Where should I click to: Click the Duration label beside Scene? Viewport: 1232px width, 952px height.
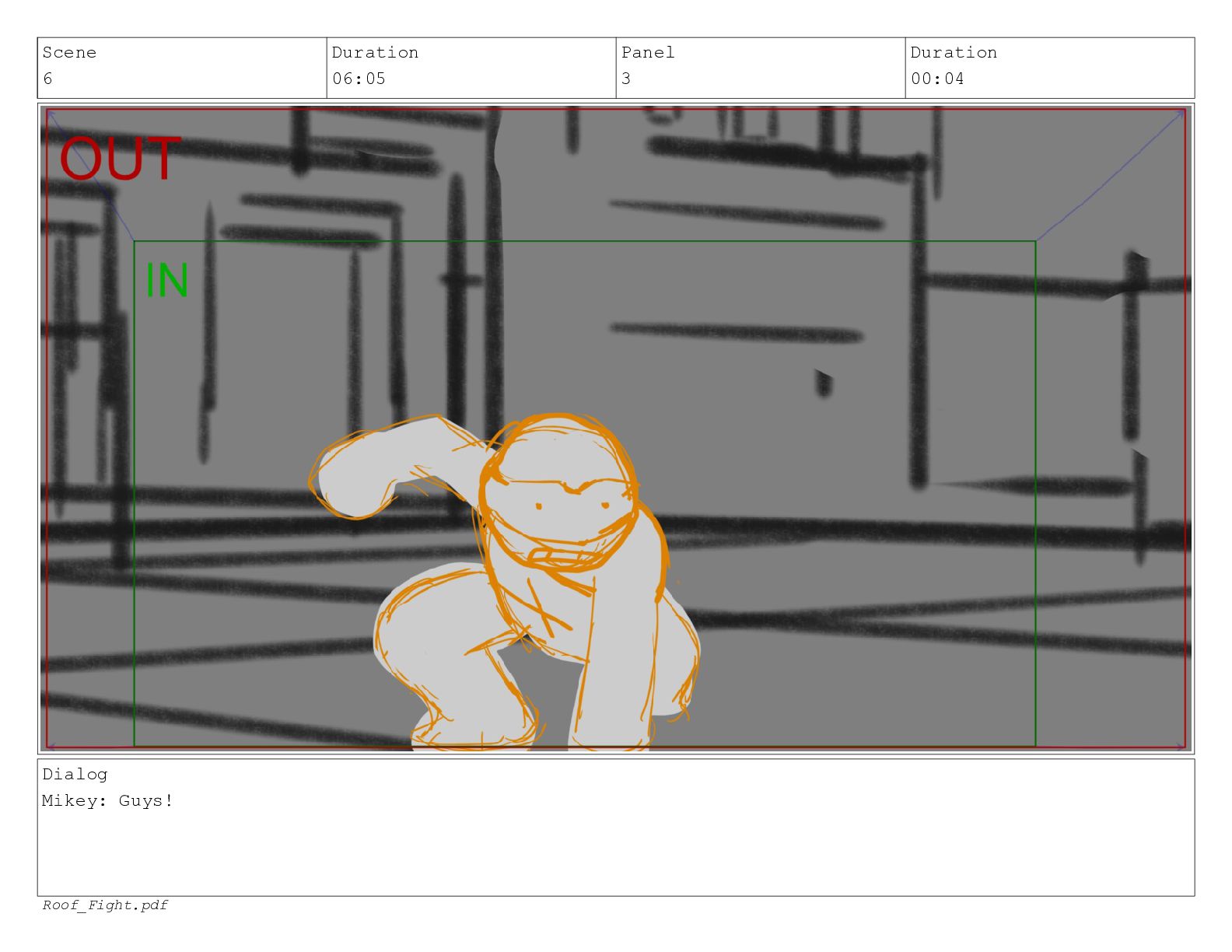[375, 53]
